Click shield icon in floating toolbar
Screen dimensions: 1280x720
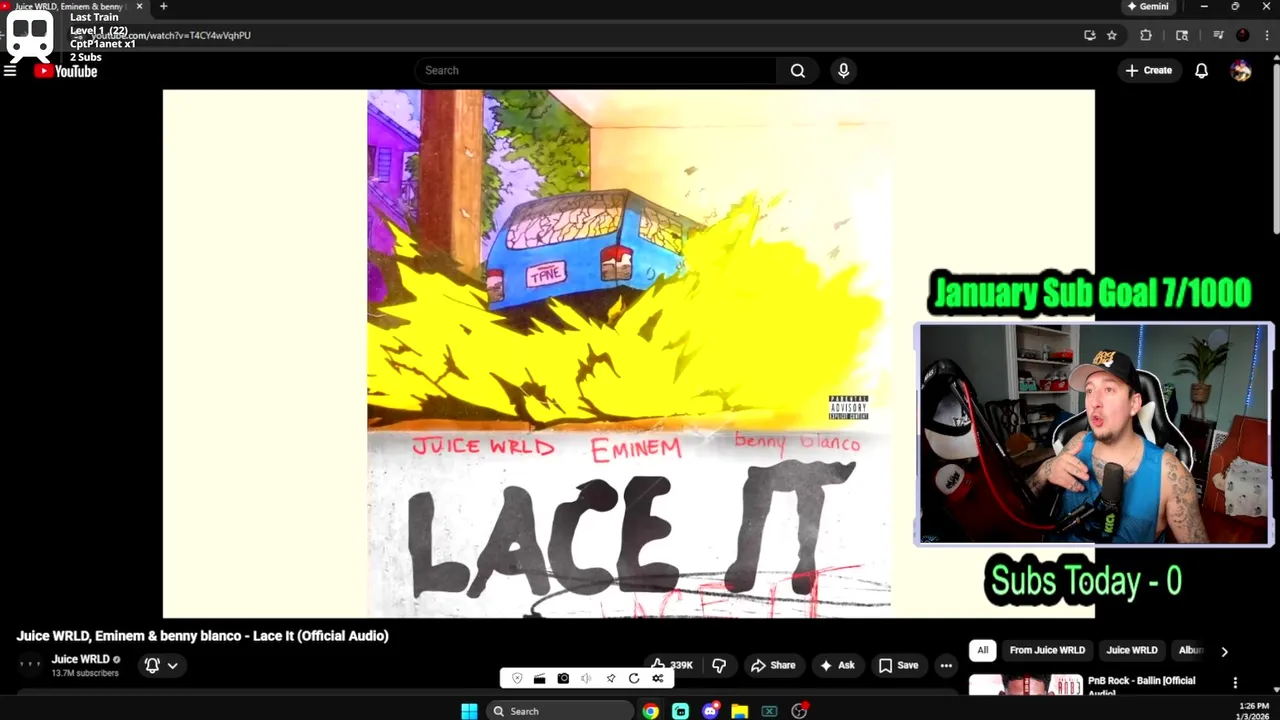click(517, 678)
